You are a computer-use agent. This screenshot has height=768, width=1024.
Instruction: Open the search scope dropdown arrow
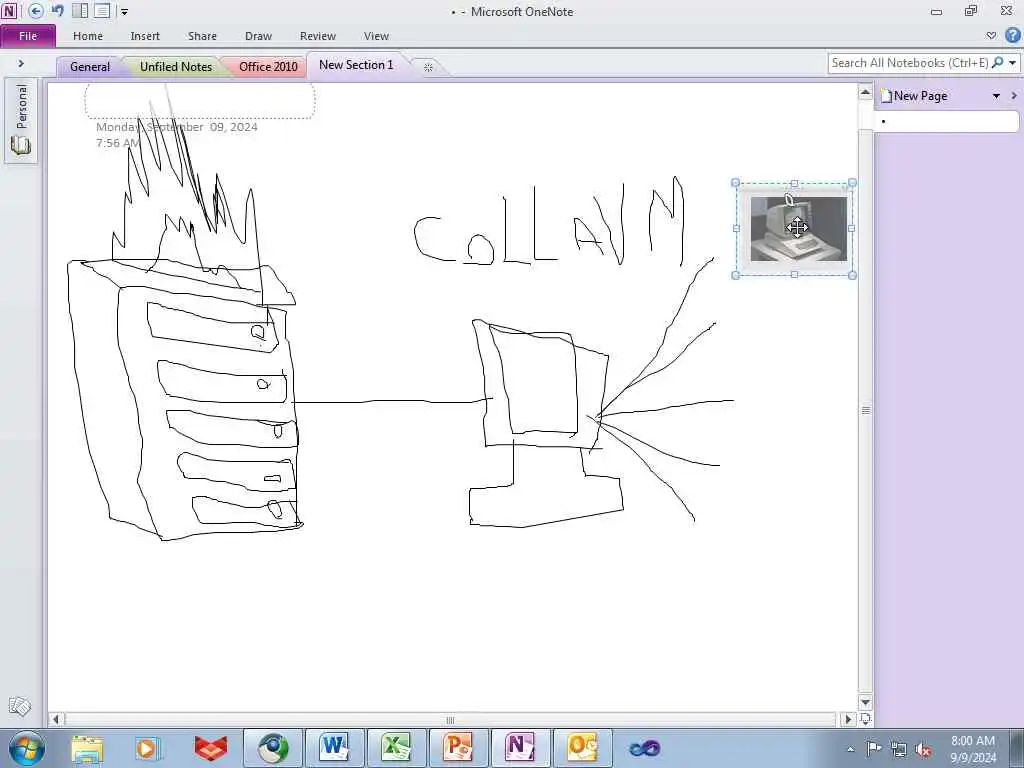click(x=1012, y=63)
